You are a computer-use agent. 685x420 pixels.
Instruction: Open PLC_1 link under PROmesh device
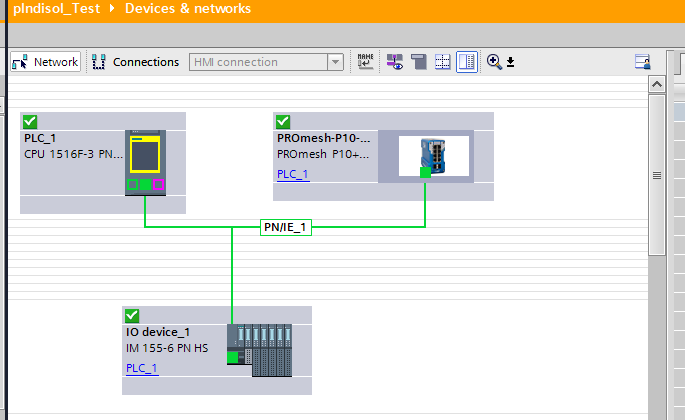pyautogui.click(x=293, y=174)
